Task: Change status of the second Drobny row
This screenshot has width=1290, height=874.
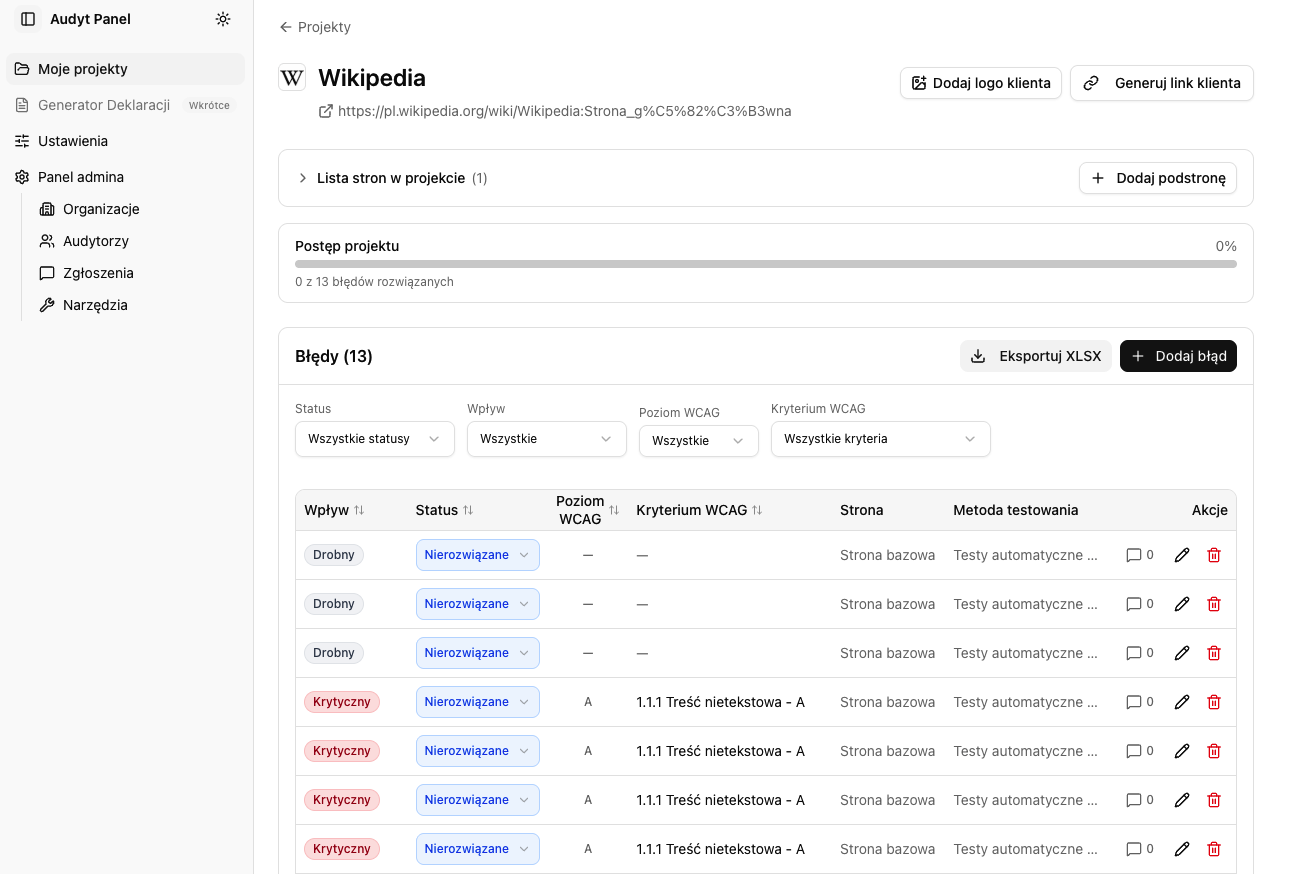Action: 478,604
